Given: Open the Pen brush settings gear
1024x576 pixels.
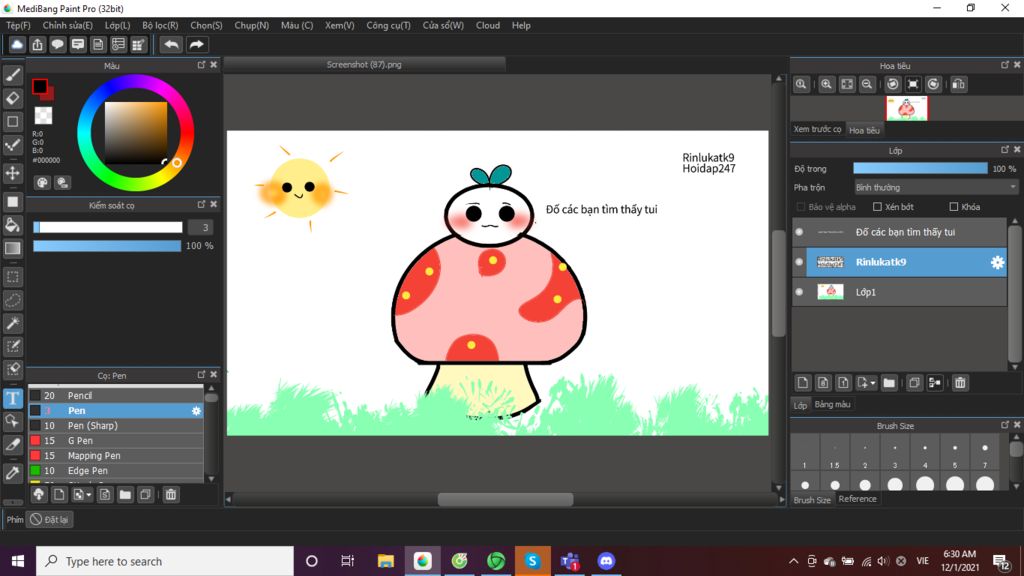Looking at the screenshot, I should [x=196, y=411].
